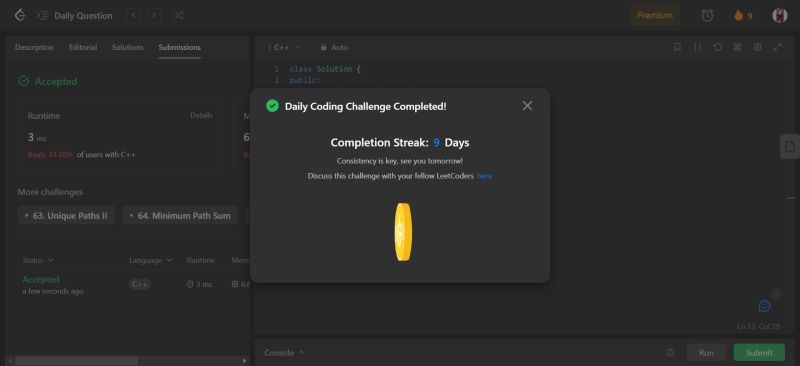
Task: Open the problem list panel icon
Action: tap(42, 15)
